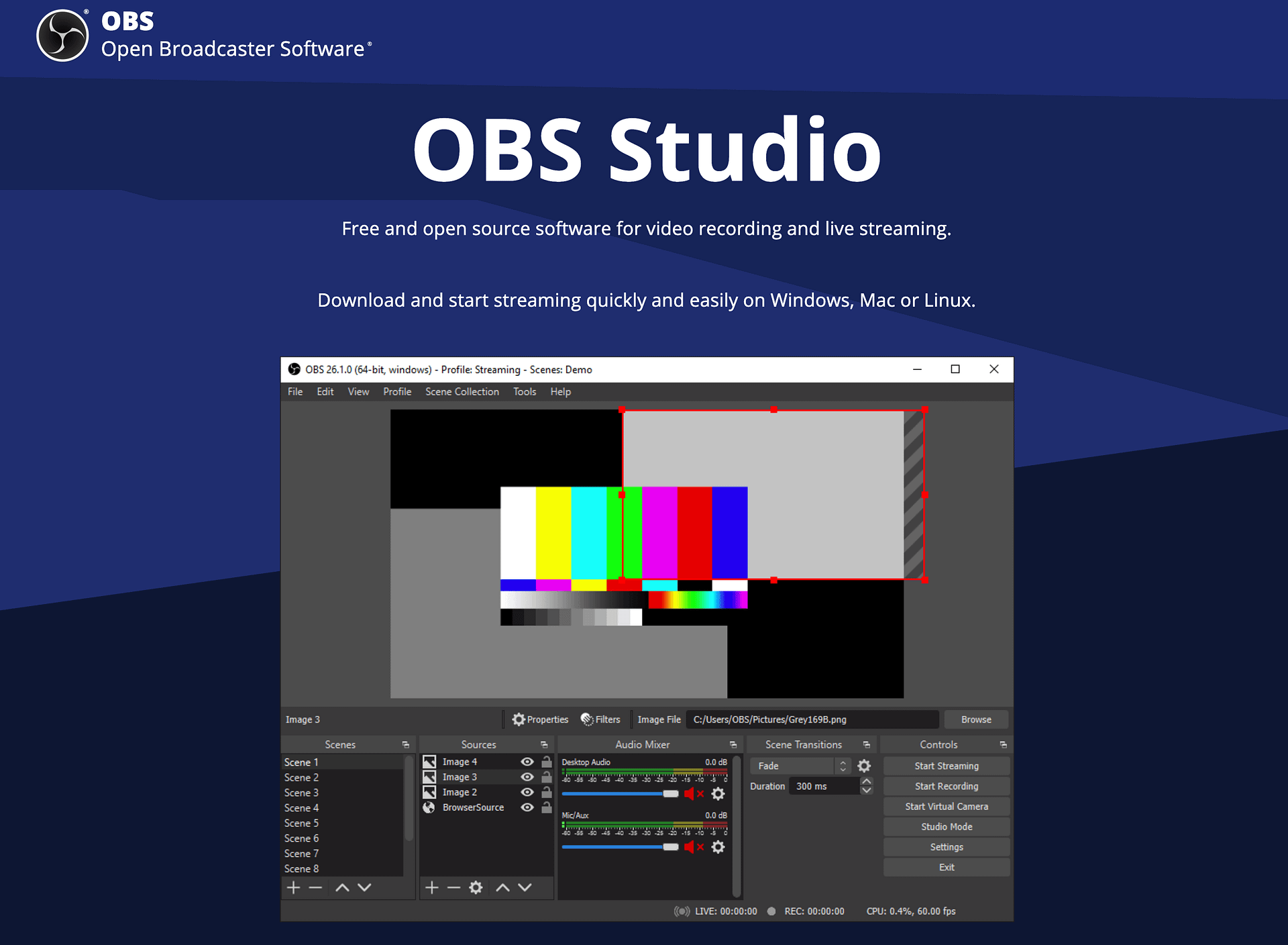
Task: Pop out the Scene Transitions dock
Action: [x=867, y=745]
